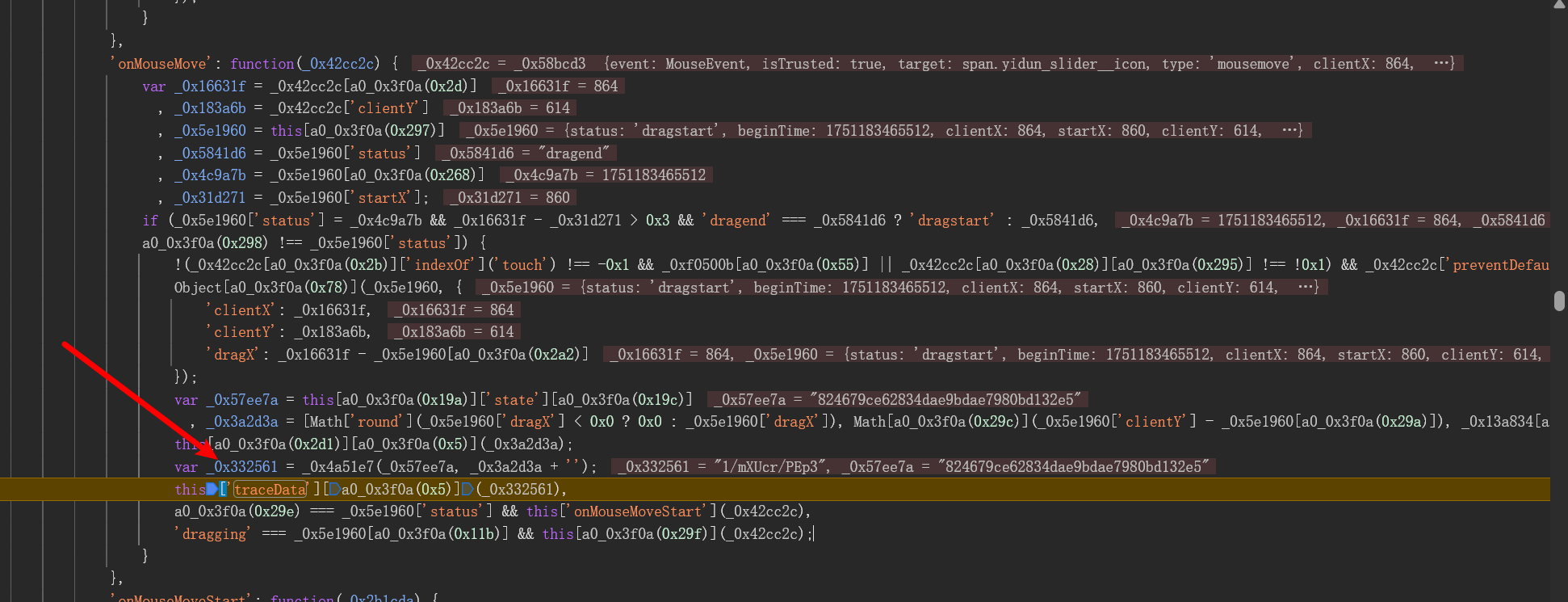
Task: Click the 'onMouseMove' function name
Action: coord(162,64)
